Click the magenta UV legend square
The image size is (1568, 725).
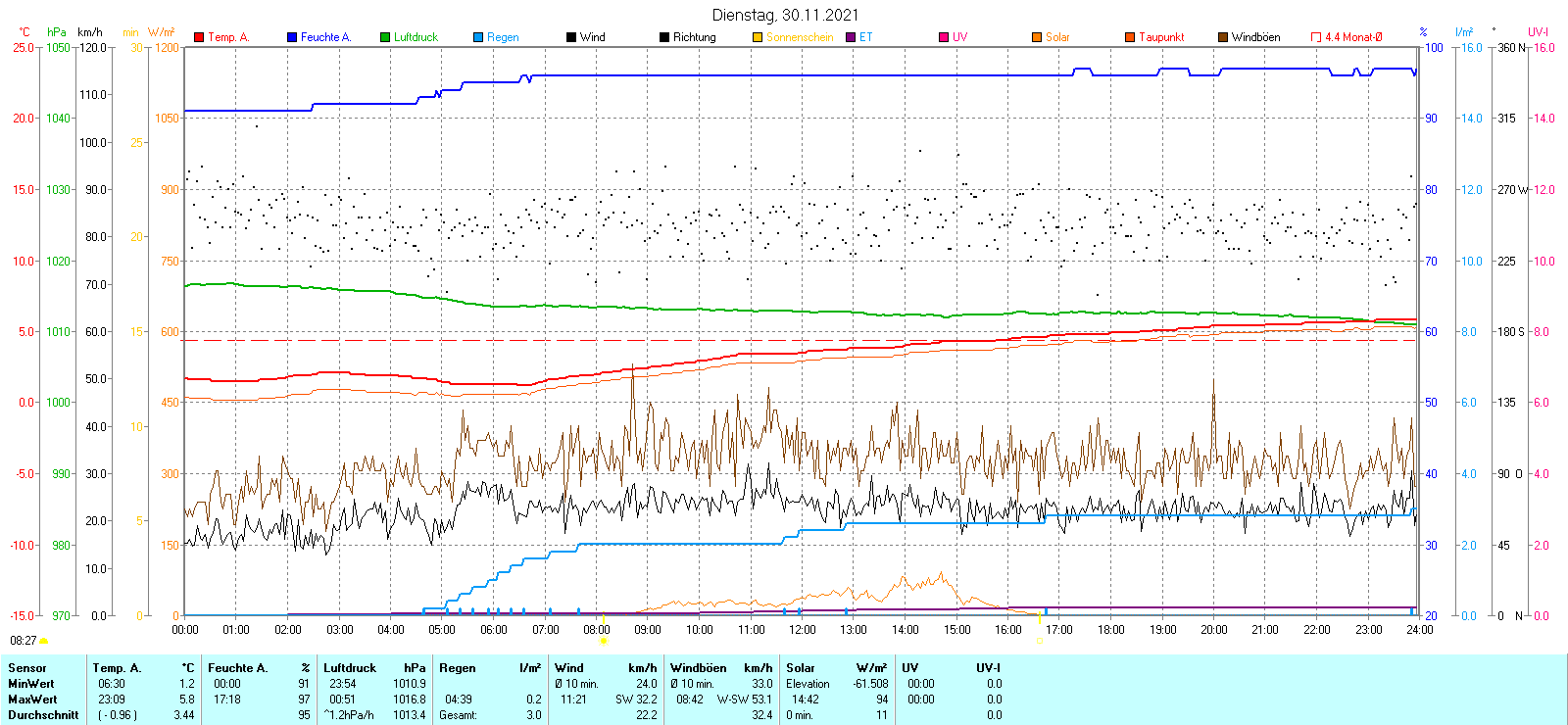pyautogui.click(x=944, y=37)
